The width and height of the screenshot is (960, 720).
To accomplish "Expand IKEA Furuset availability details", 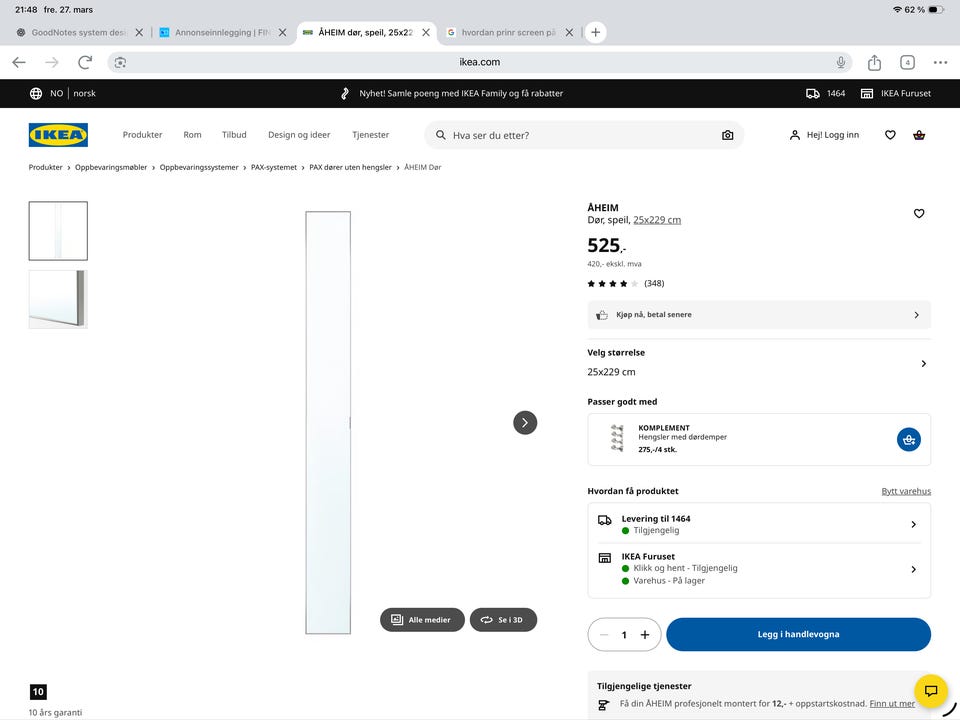I will point(759,569).
